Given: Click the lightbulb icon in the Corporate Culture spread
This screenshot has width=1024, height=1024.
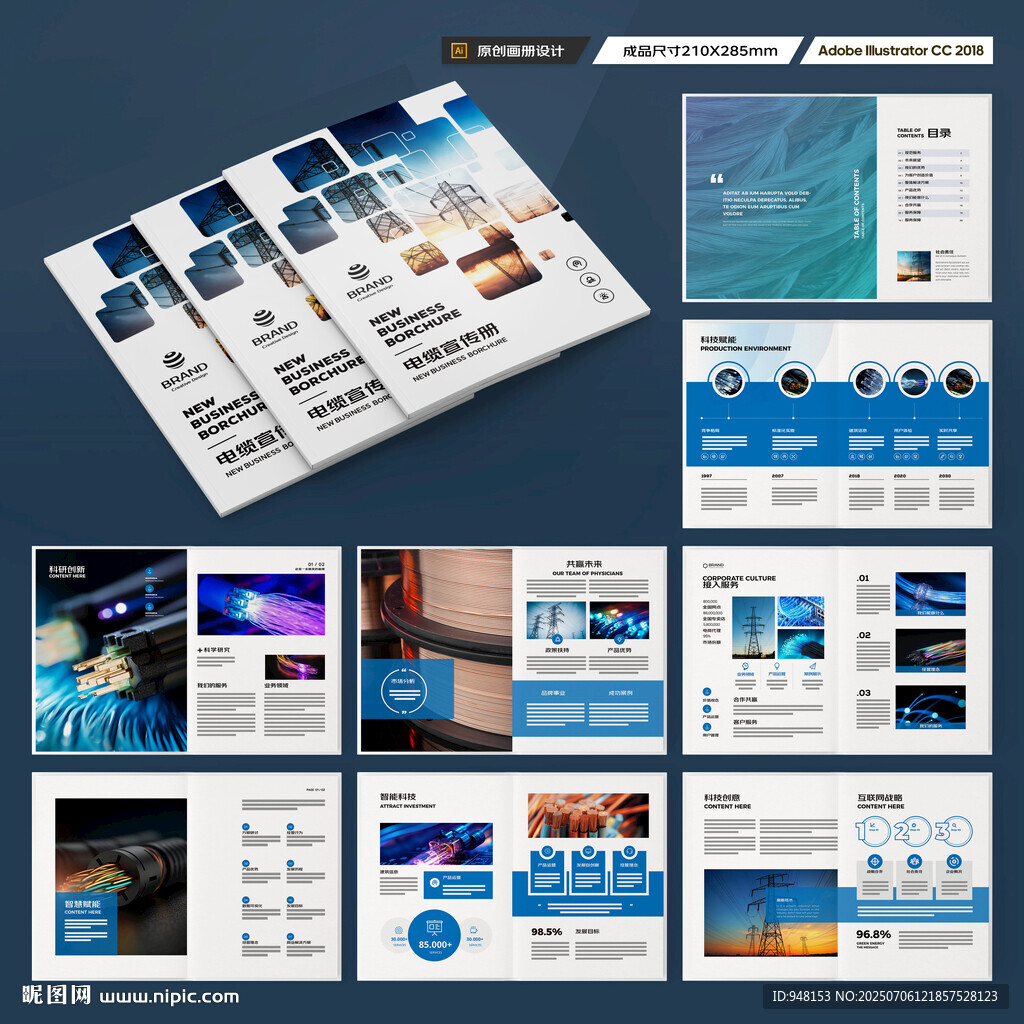Looking at the screenshot, I should pos(776,665).
